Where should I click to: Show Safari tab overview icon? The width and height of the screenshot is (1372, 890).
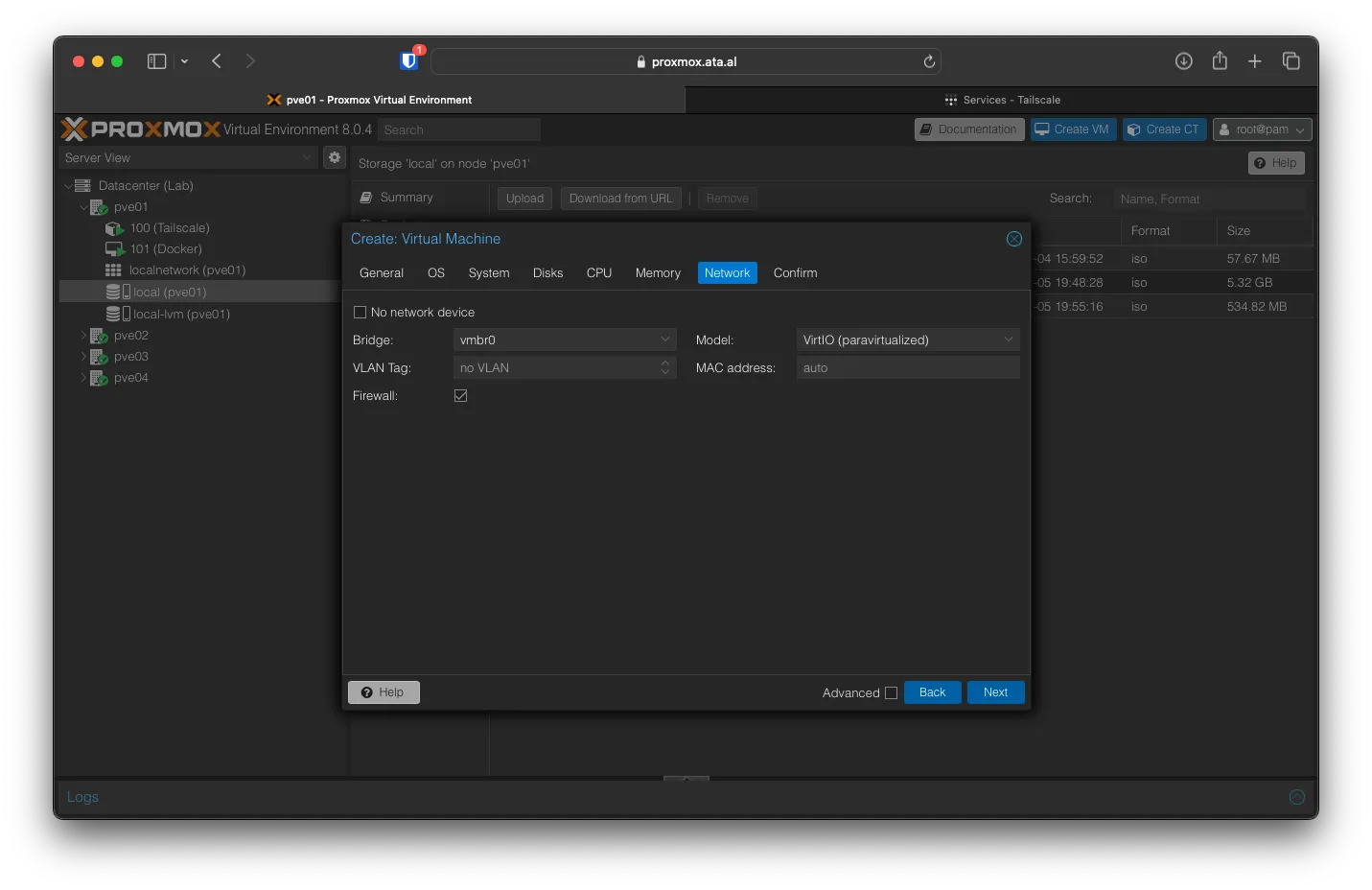1291,61
